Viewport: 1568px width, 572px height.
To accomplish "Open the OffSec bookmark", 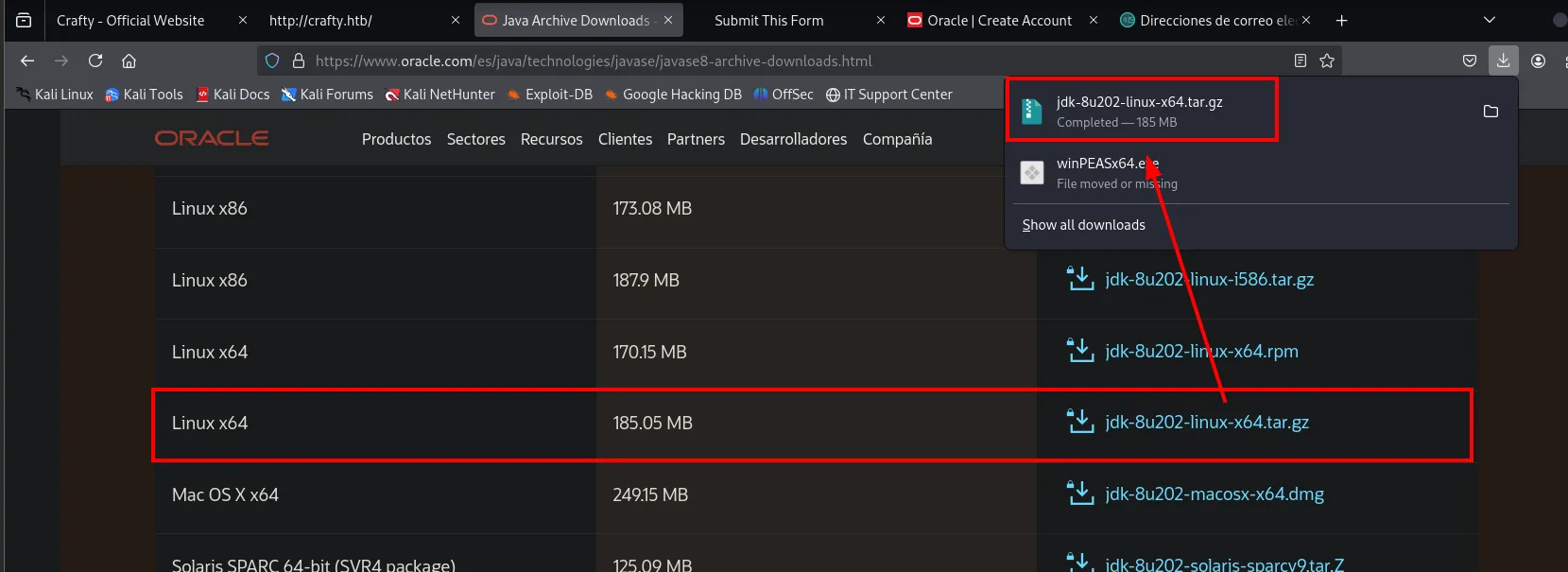I will point(784,95).
